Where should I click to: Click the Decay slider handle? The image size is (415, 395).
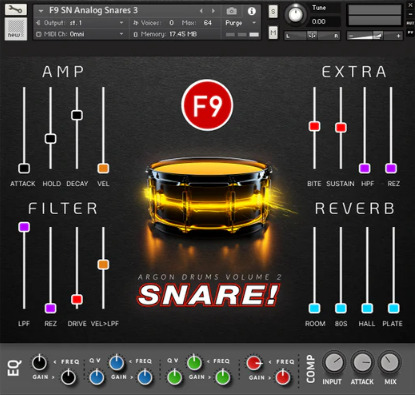[x=77, y=115]
